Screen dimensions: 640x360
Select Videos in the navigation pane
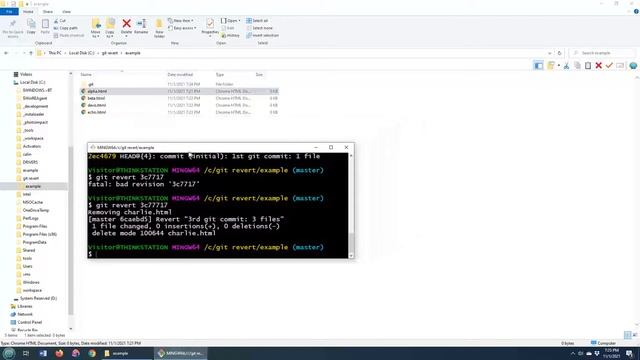(x=26, y=74)
